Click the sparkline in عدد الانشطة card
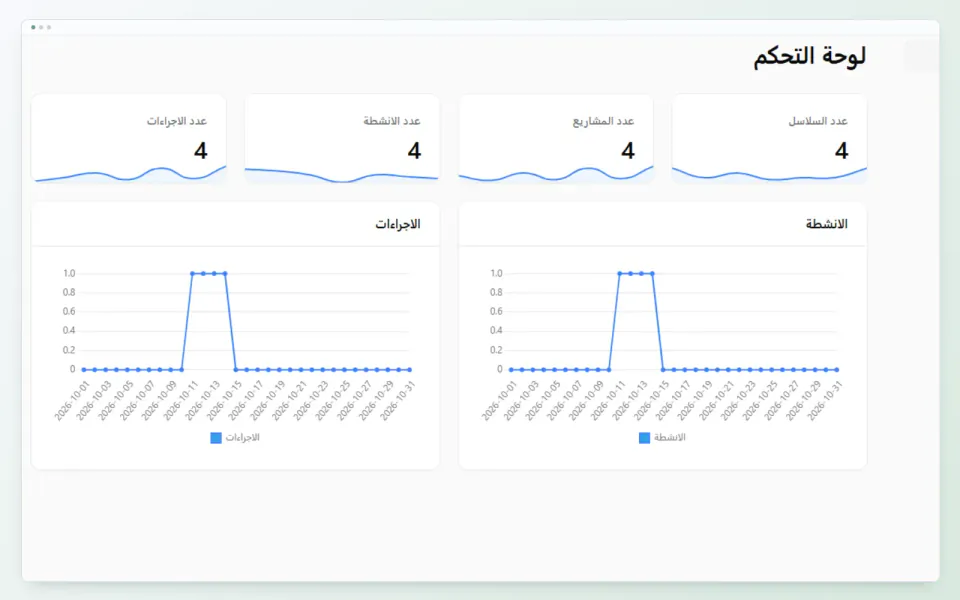This screenshot has height=600, width=960. point(342,175)
